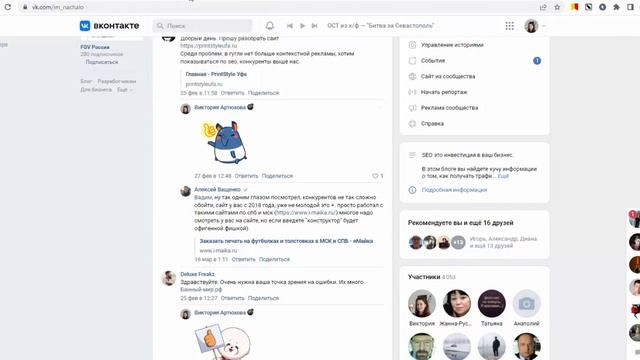Viewport: 640px width, 360px height.
Task: Share the 25 фев в 12:27 comment
Action: pyautogui.click(x=263, y=298)
